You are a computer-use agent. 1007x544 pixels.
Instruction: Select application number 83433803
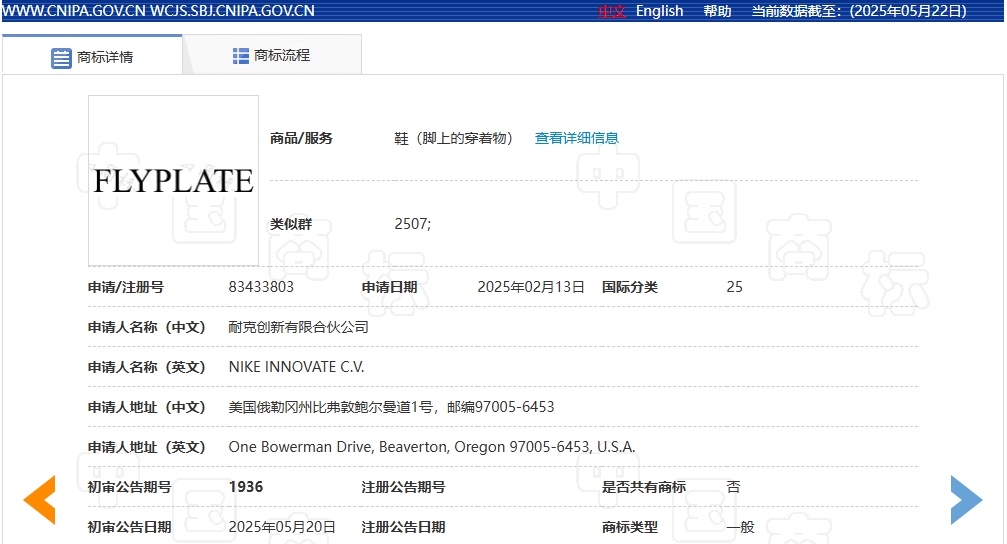261,287
